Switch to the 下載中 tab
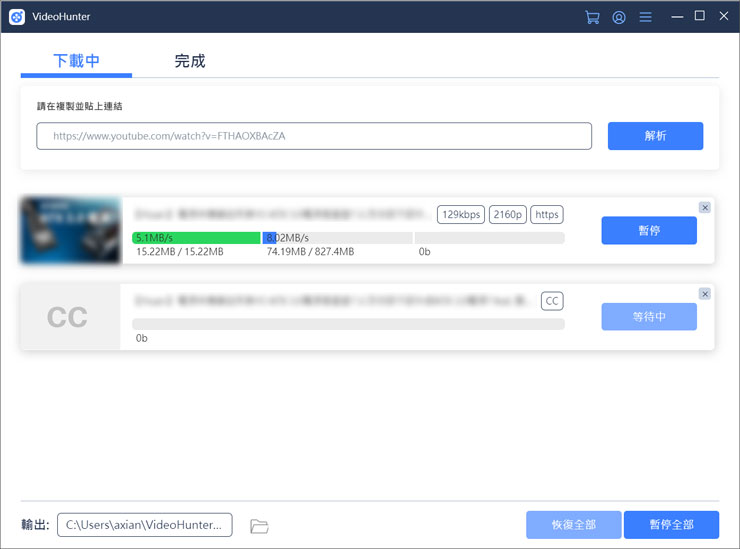 [76, 61]
